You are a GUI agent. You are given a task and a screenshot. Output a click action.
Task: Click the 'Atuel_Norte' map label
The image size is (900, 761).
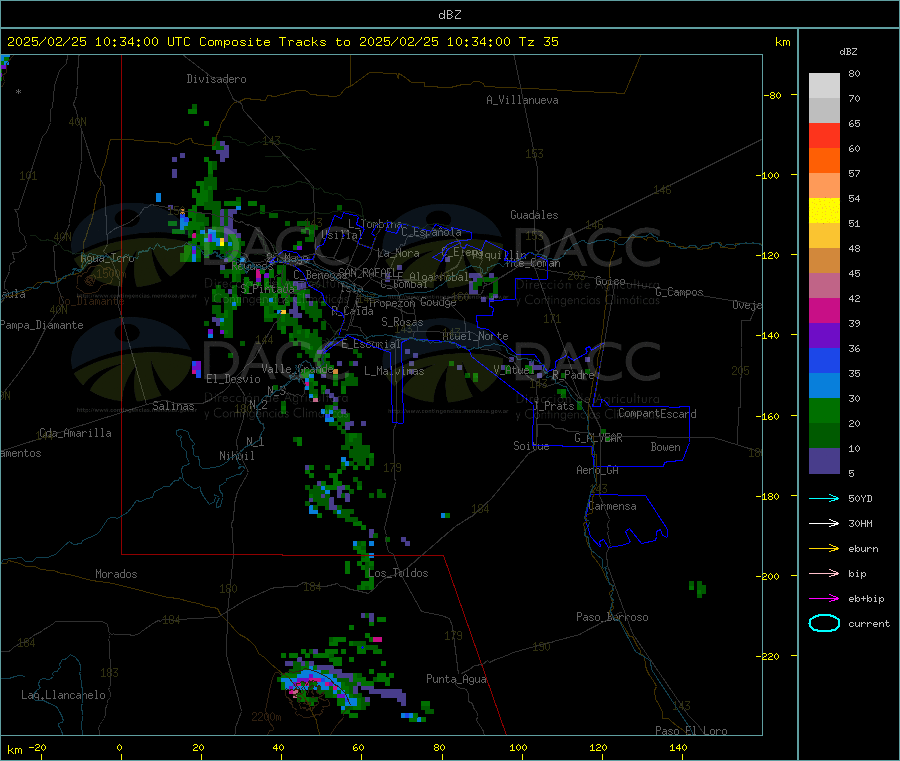(475, 336)
